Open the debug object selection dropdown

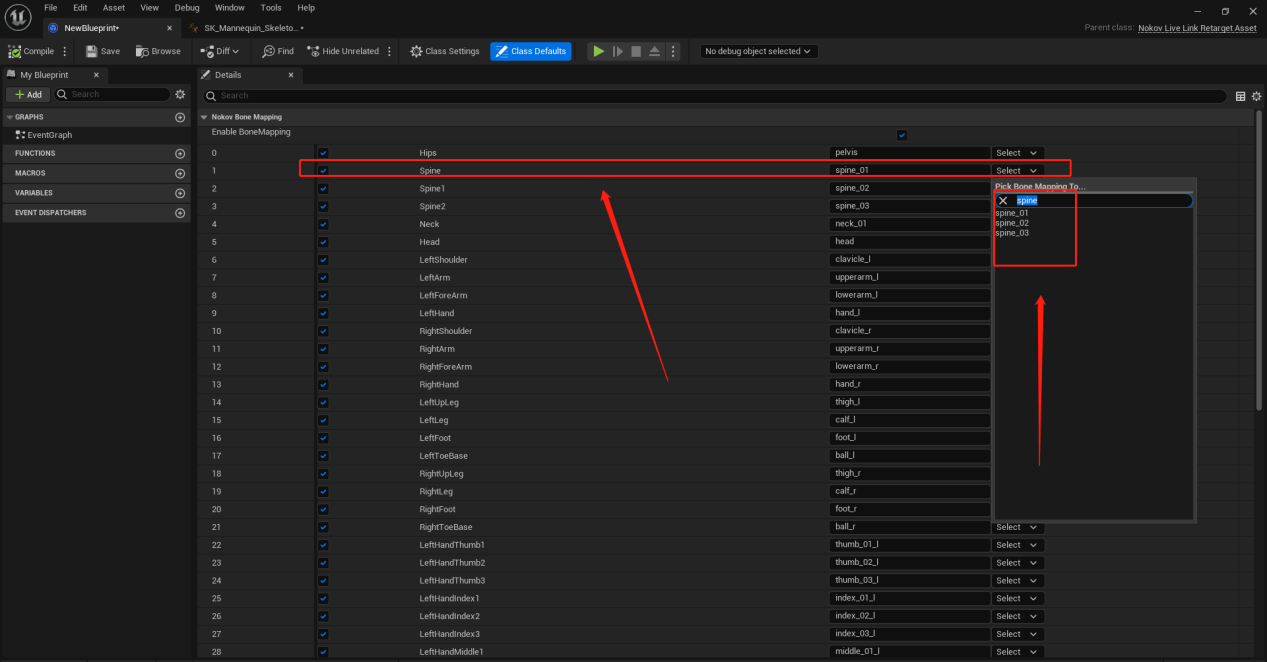coord(758,51)
